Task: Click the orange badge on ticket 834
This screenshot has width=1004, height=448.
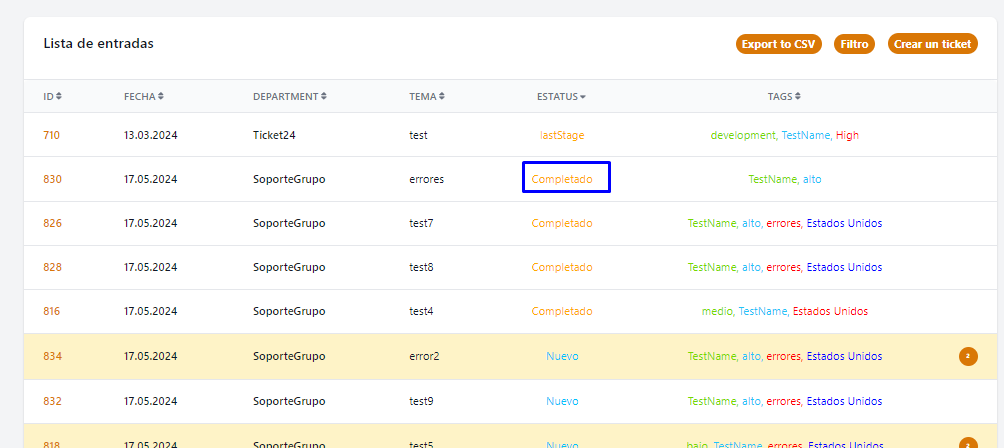Action: [x=967, y=356]
